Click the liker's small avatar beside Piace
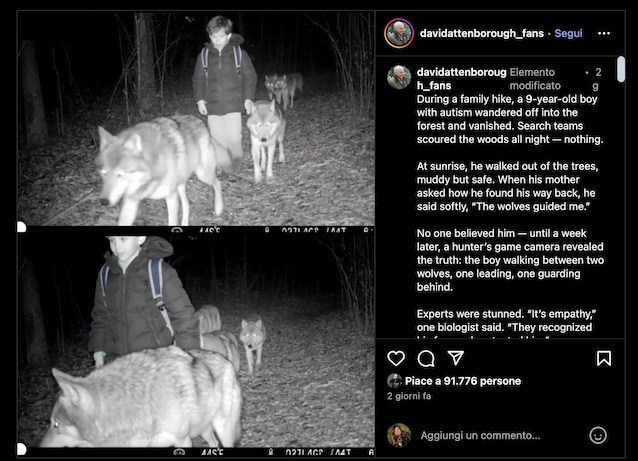 (x=394, y=381)
